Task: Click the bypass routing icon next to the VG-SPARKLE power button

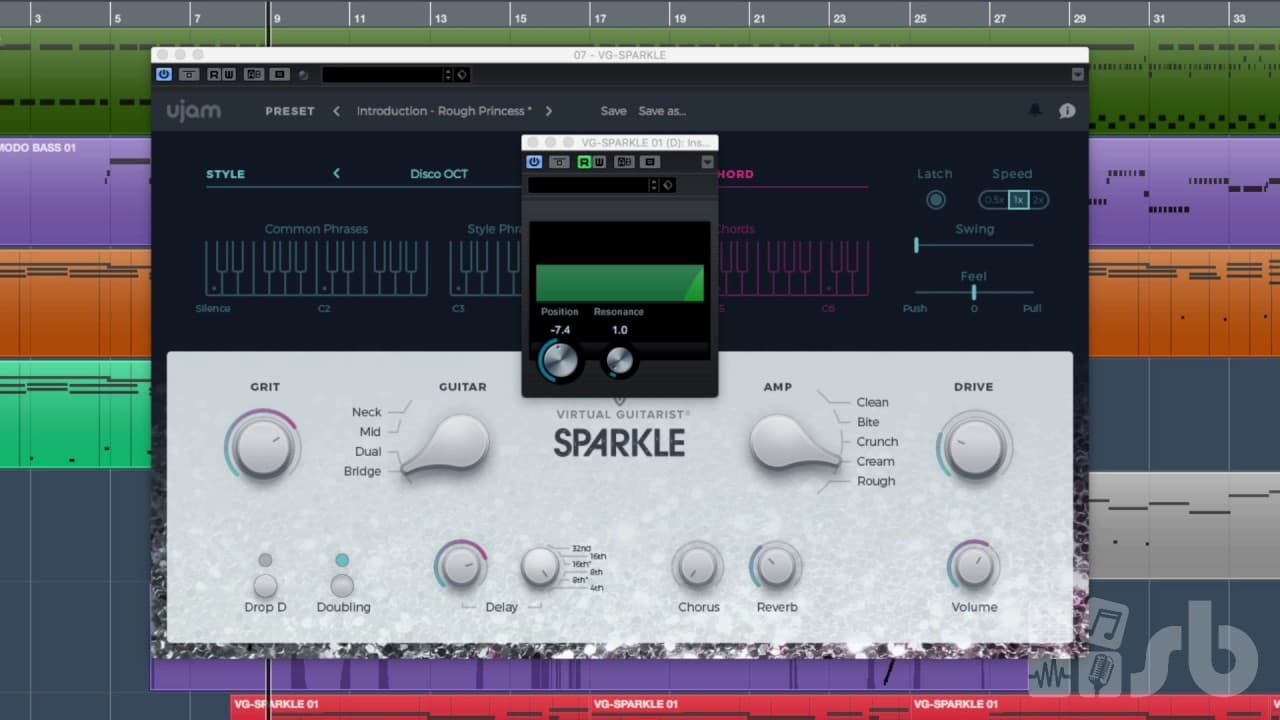Action: (x=189, y=74)
